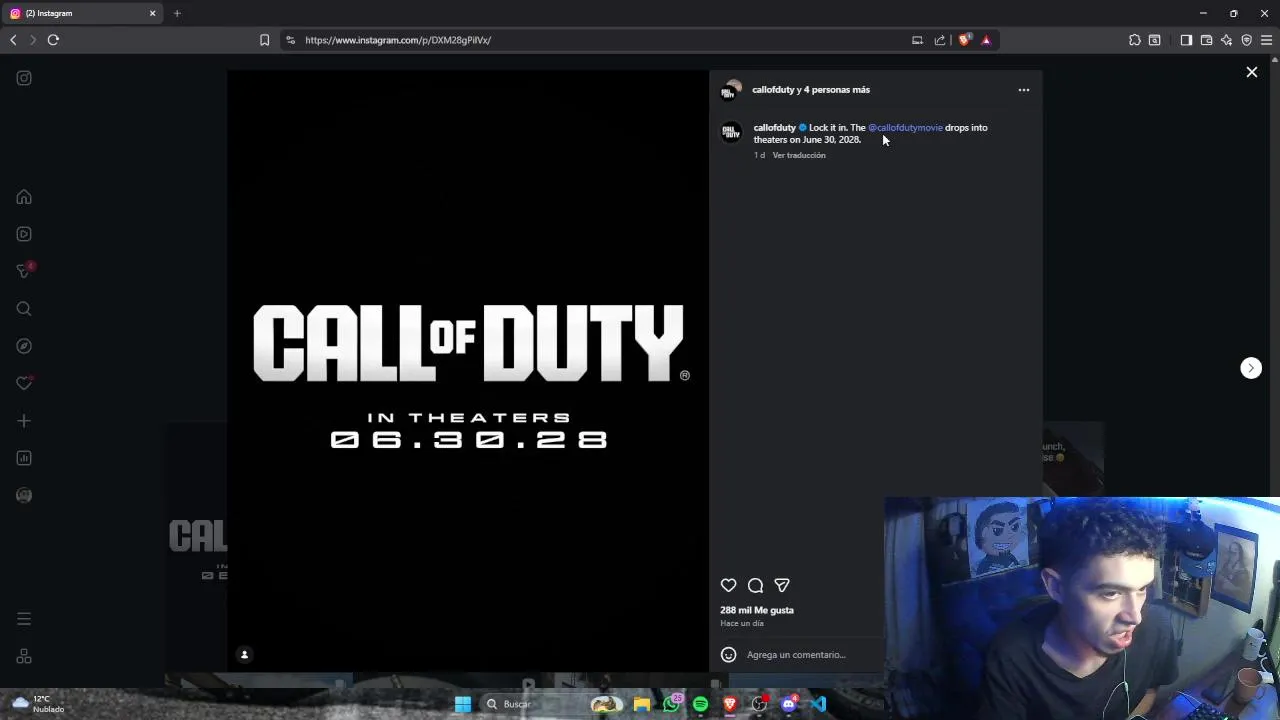Image resolution: width=1280 pixels, height=720 pixels.
Task: Open the dashboard chart icon in the sidebar
Action: click(24, 458)
